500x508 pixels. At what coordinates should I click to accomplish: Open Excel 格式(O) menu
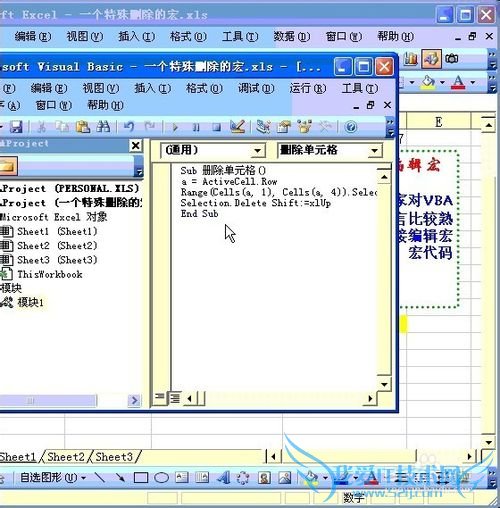click(x=188, y=36)
